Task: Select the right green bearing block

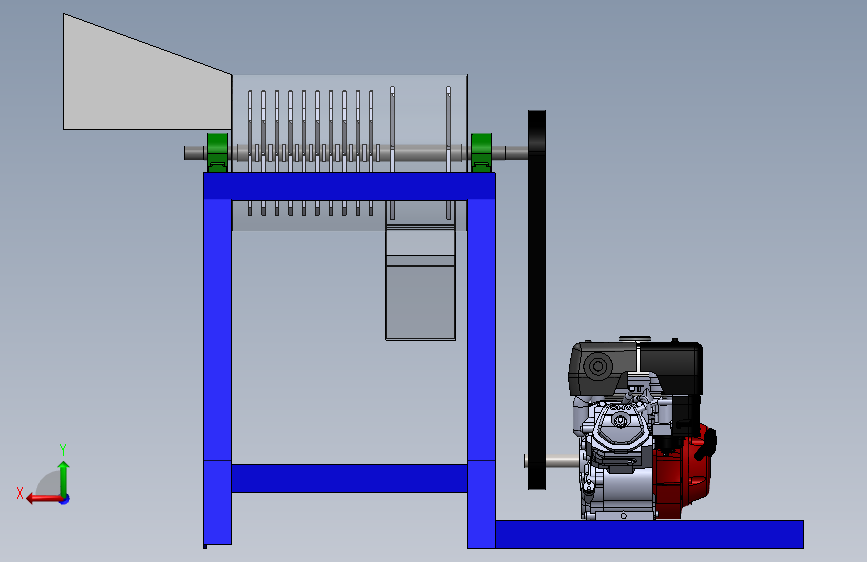Action: point(481,153)
